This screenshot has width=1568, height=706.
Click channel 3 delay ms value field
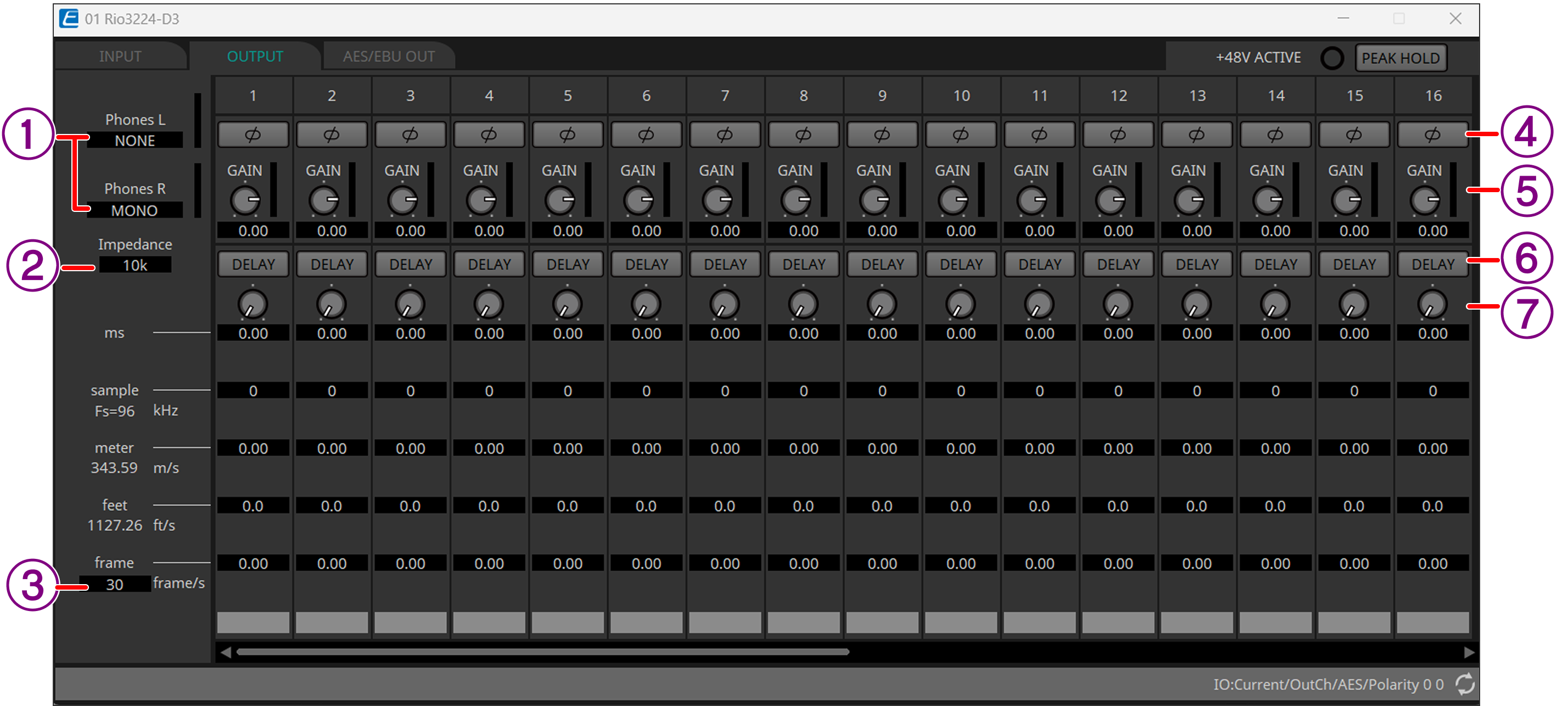410,334
